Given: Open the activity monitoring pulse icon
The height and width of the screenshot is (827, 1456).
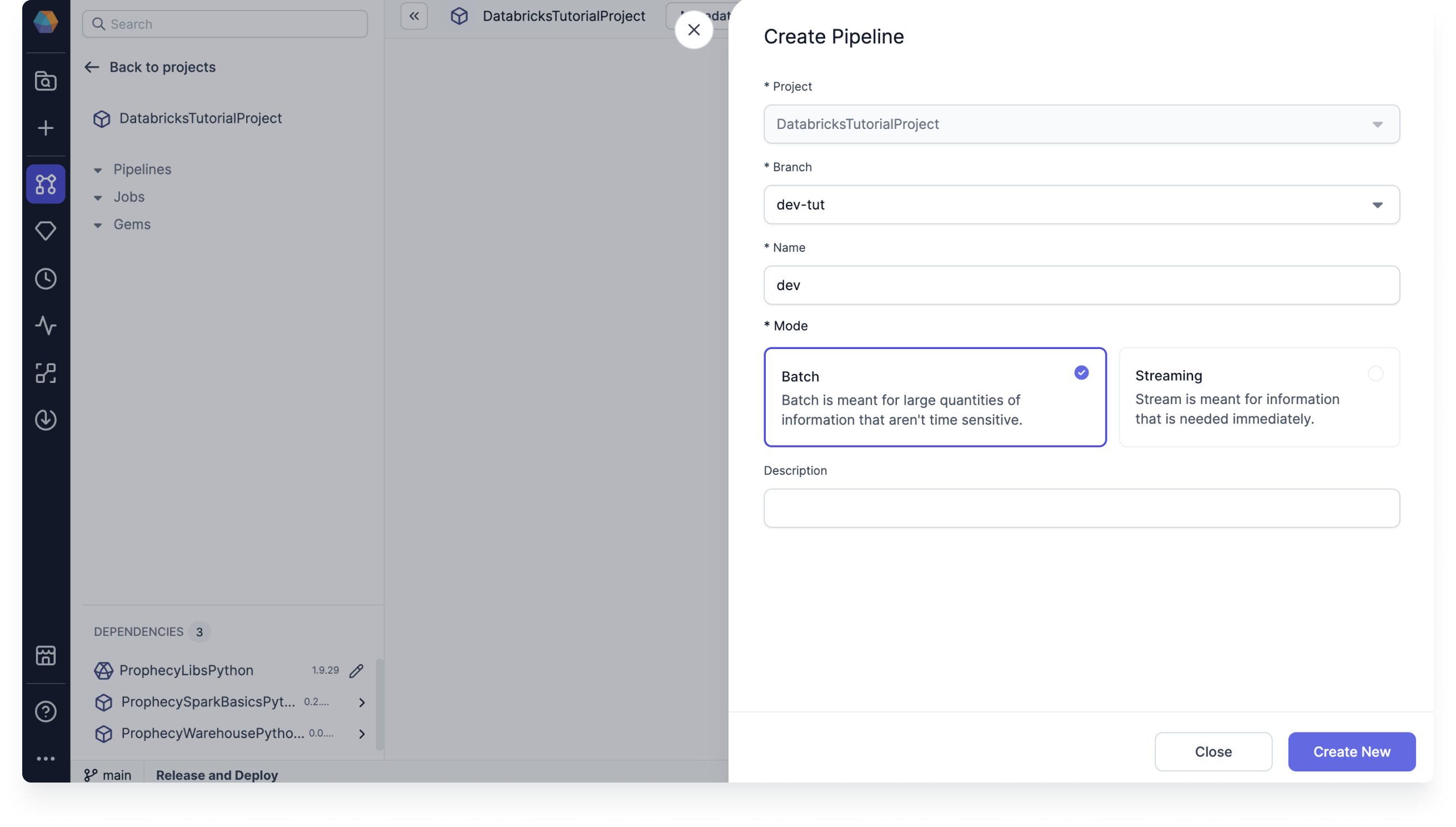Looking at the screenshot, I should point(46,326).
